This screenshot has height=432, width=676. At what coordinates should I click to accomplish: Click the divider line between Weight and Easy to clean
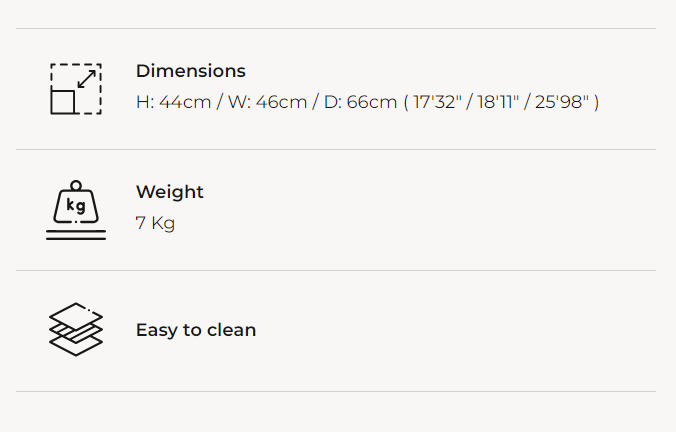pos(336,270)
